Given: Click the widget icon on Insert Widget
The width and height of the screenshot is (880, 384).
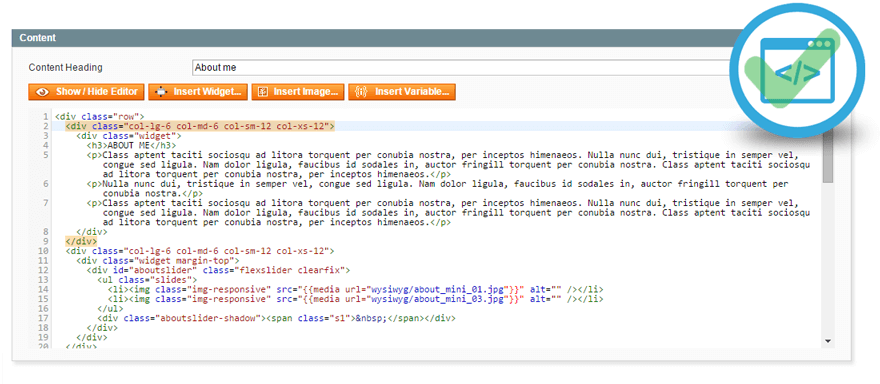Looking at the screenshot, I should coord(161,92).
